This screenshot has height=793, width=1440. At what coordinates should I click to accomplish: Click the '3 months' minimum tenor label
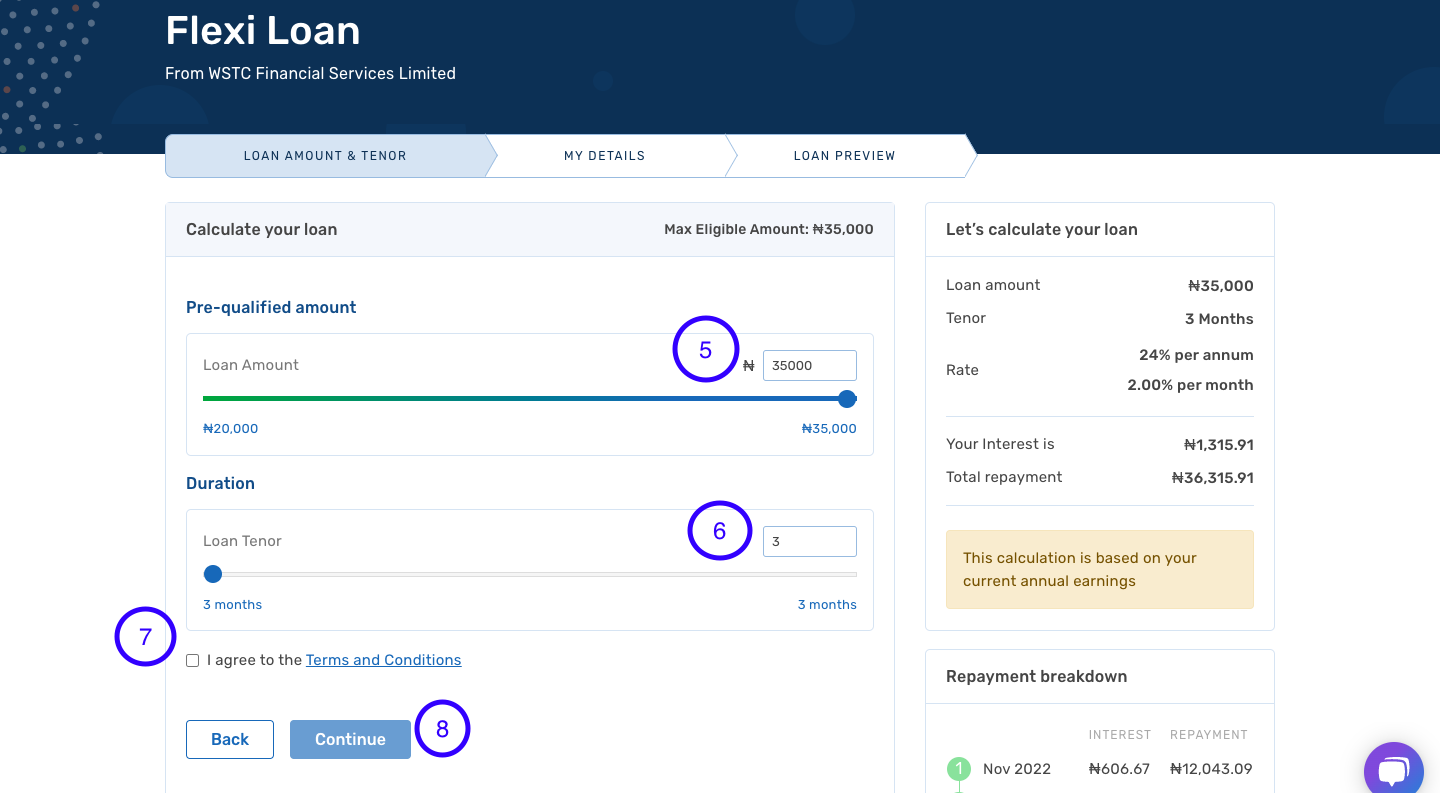click(232, 604)
